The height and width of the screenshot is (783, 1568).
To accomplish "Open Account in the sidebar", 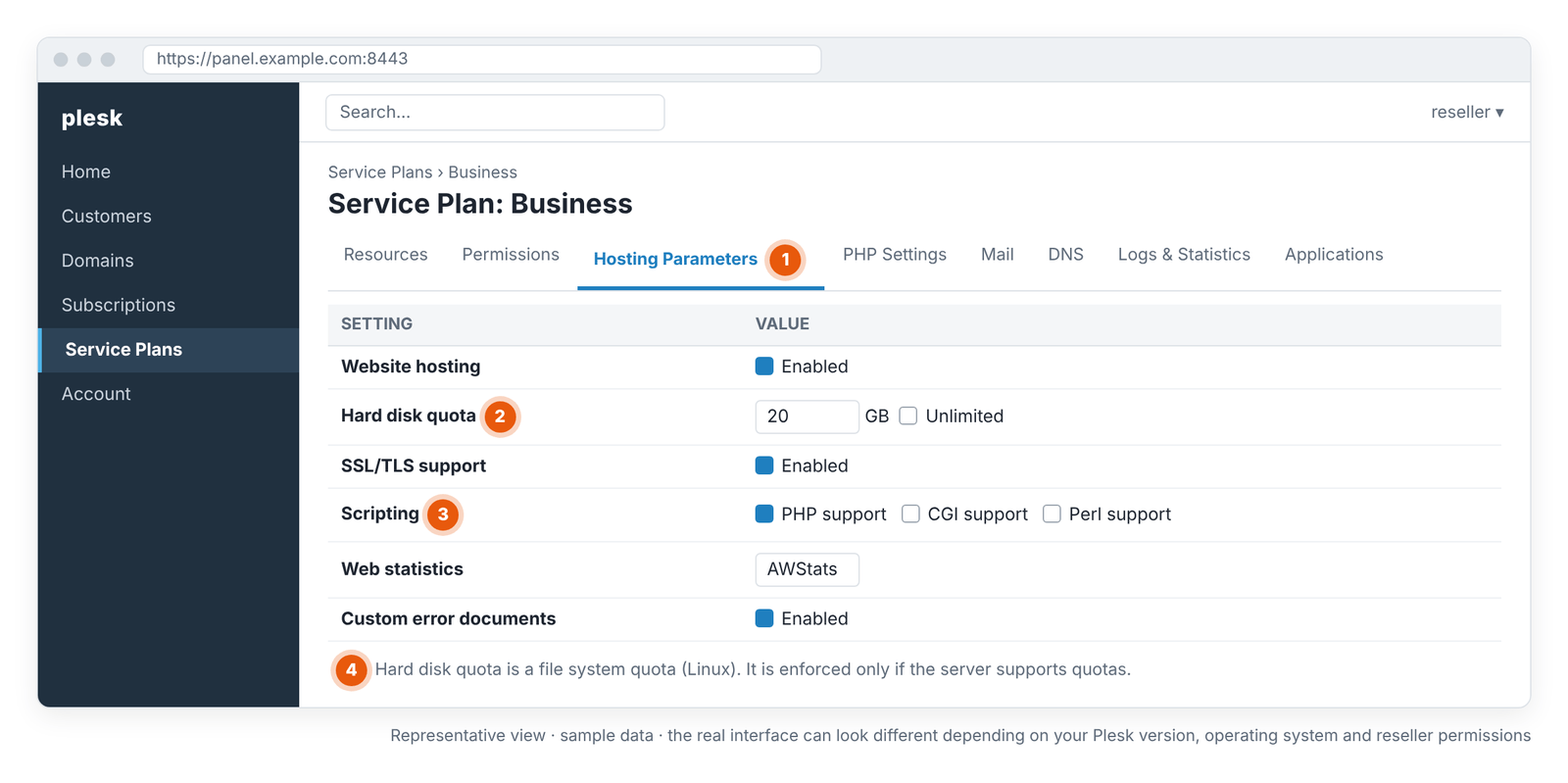I will point(169,394).
